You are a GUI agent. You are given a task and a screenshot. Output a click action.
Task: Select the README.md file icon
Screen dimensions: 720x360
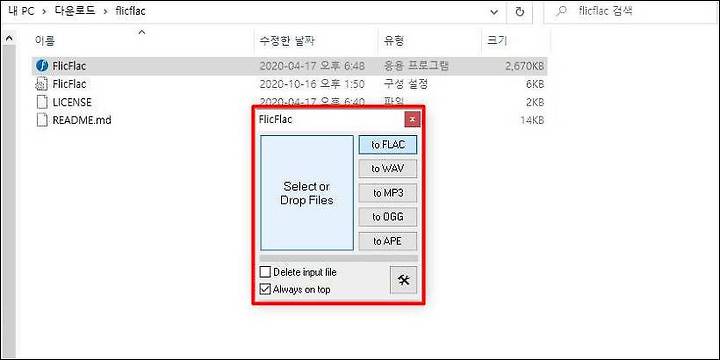[42, 120]
